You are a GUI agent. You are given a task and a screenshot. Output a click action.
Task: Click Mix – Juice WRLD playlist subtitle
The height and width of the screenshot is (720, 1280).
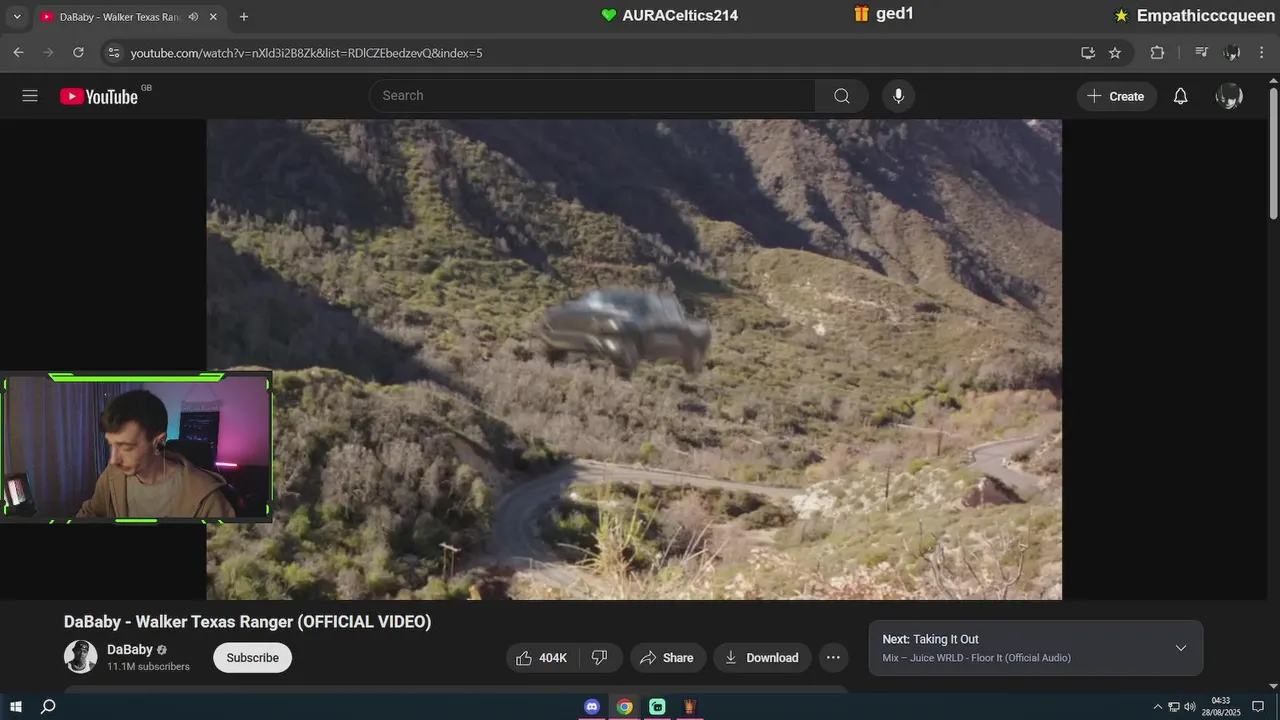[976, 658]
